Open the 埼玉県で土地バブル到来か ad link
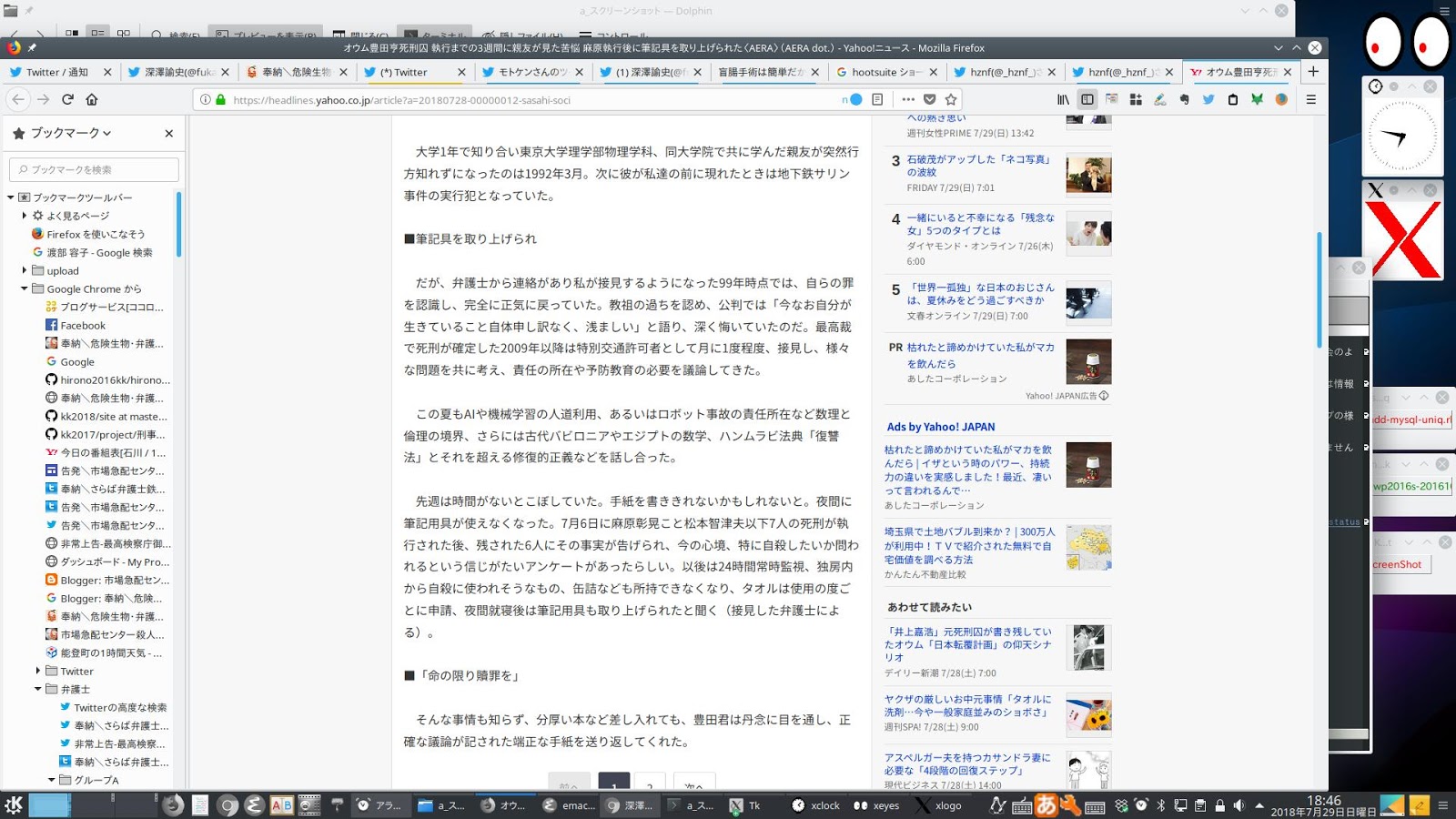This screenshot has height=819, width=1456. pyautogui.click(x=970, y=546)
